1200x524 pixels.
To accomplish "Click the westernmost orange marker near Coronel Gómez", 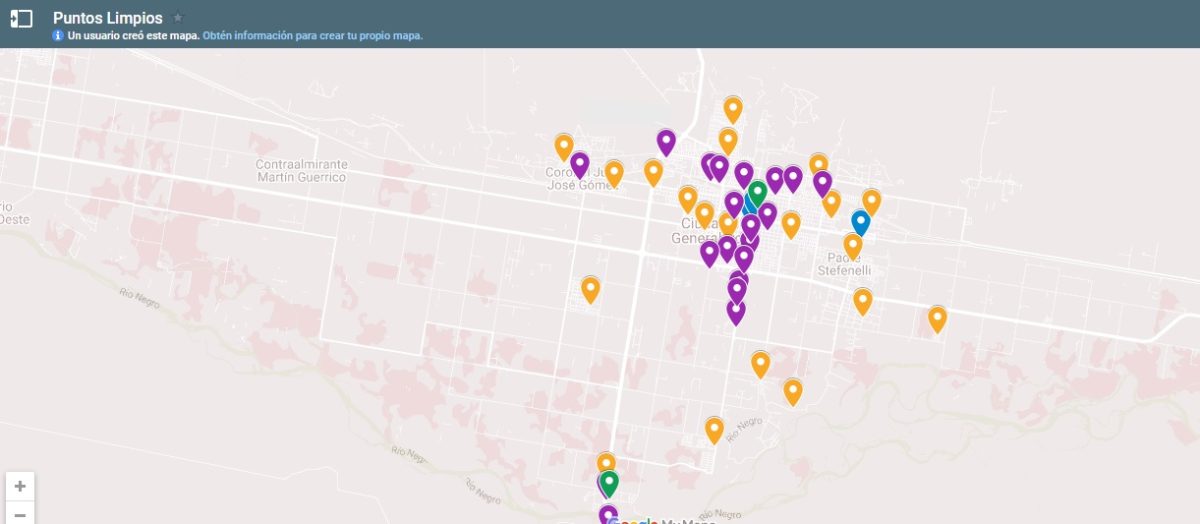I will coord(564,146).
